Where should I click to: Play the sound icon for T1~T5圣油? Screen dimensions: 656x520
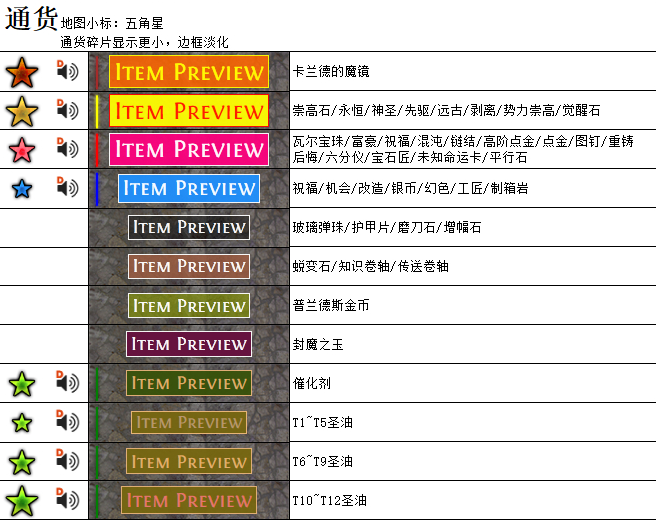tap(67, 420)
